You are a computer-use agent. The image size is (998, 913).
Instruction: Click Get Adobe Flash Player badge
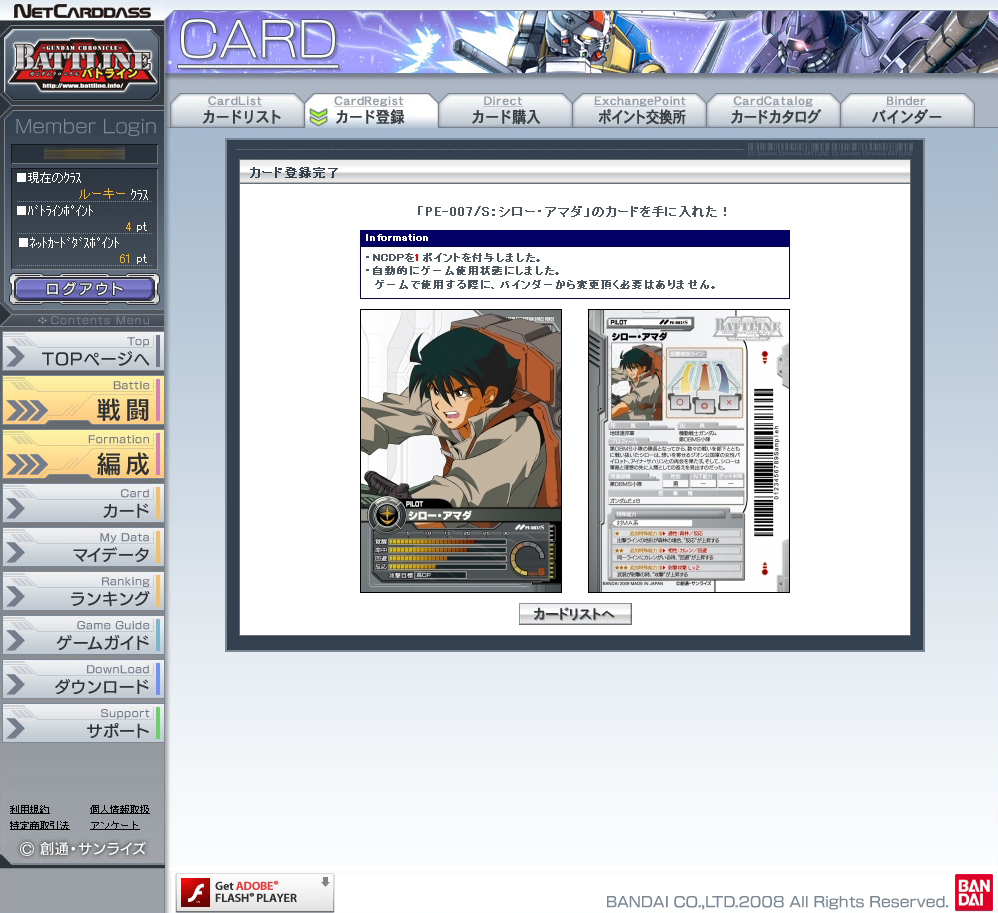[x=255, y=892]
